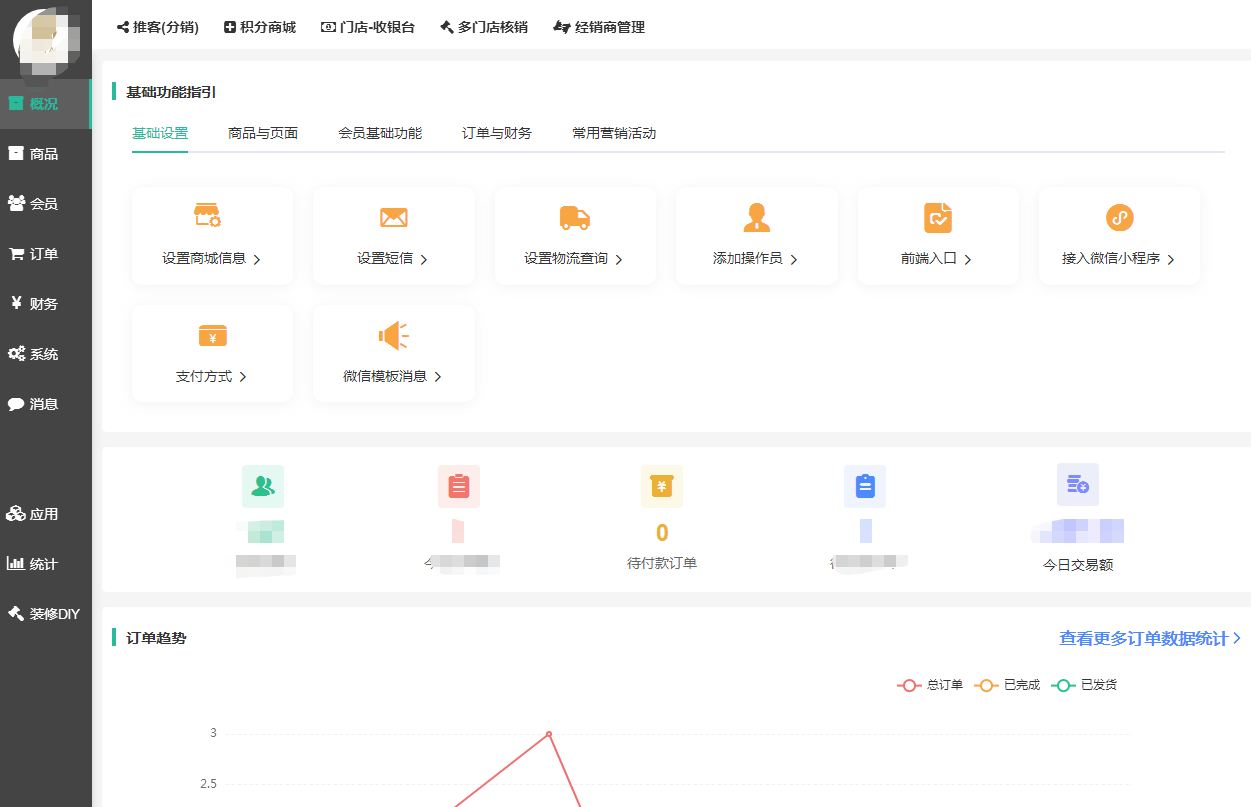Open the 设置短信 link
The height and width of the screenshot is (807, 1251).
tap(393, 259)
